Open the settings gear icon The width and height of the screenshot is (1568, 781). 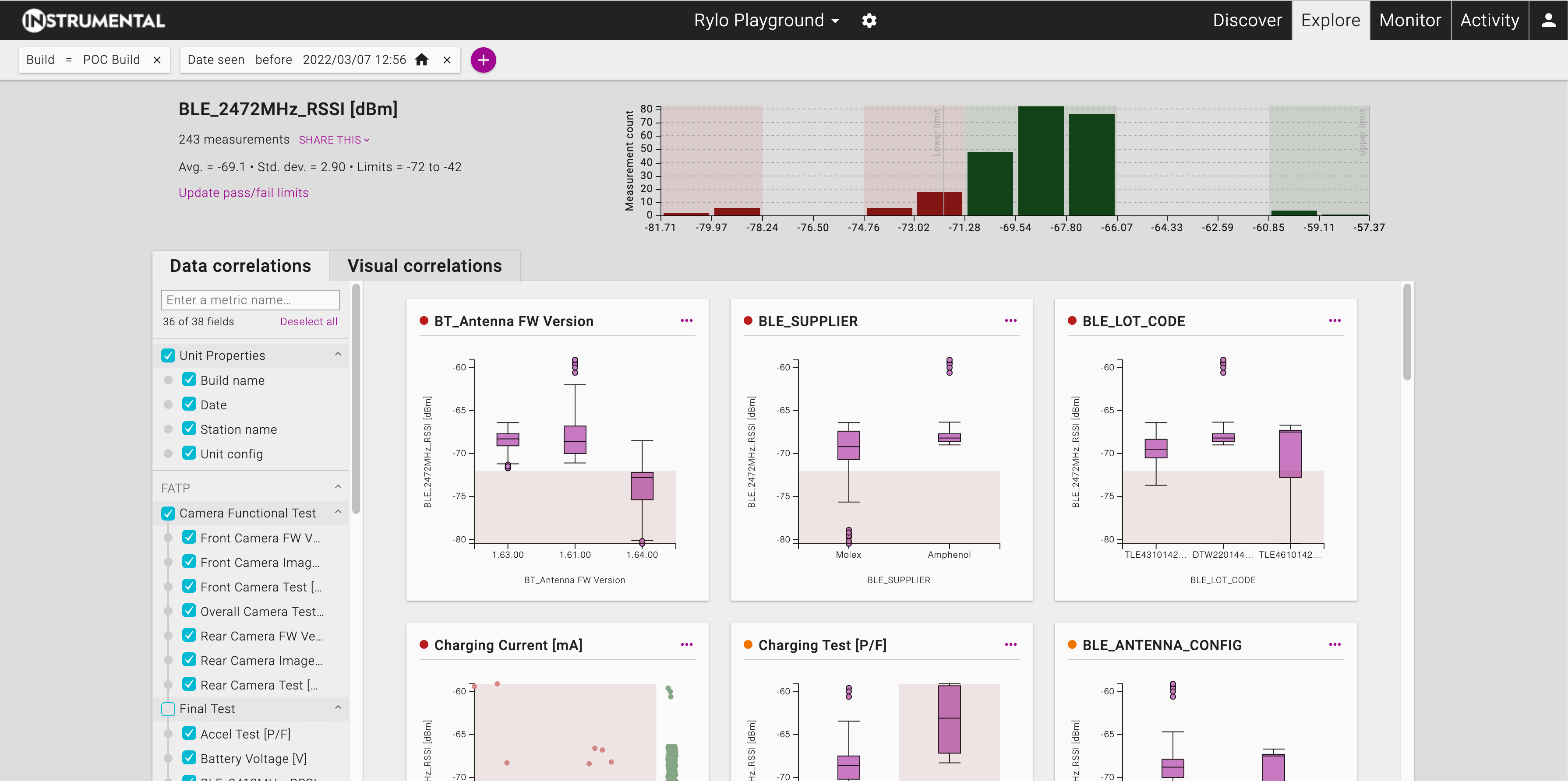click(x=869, y=21)
